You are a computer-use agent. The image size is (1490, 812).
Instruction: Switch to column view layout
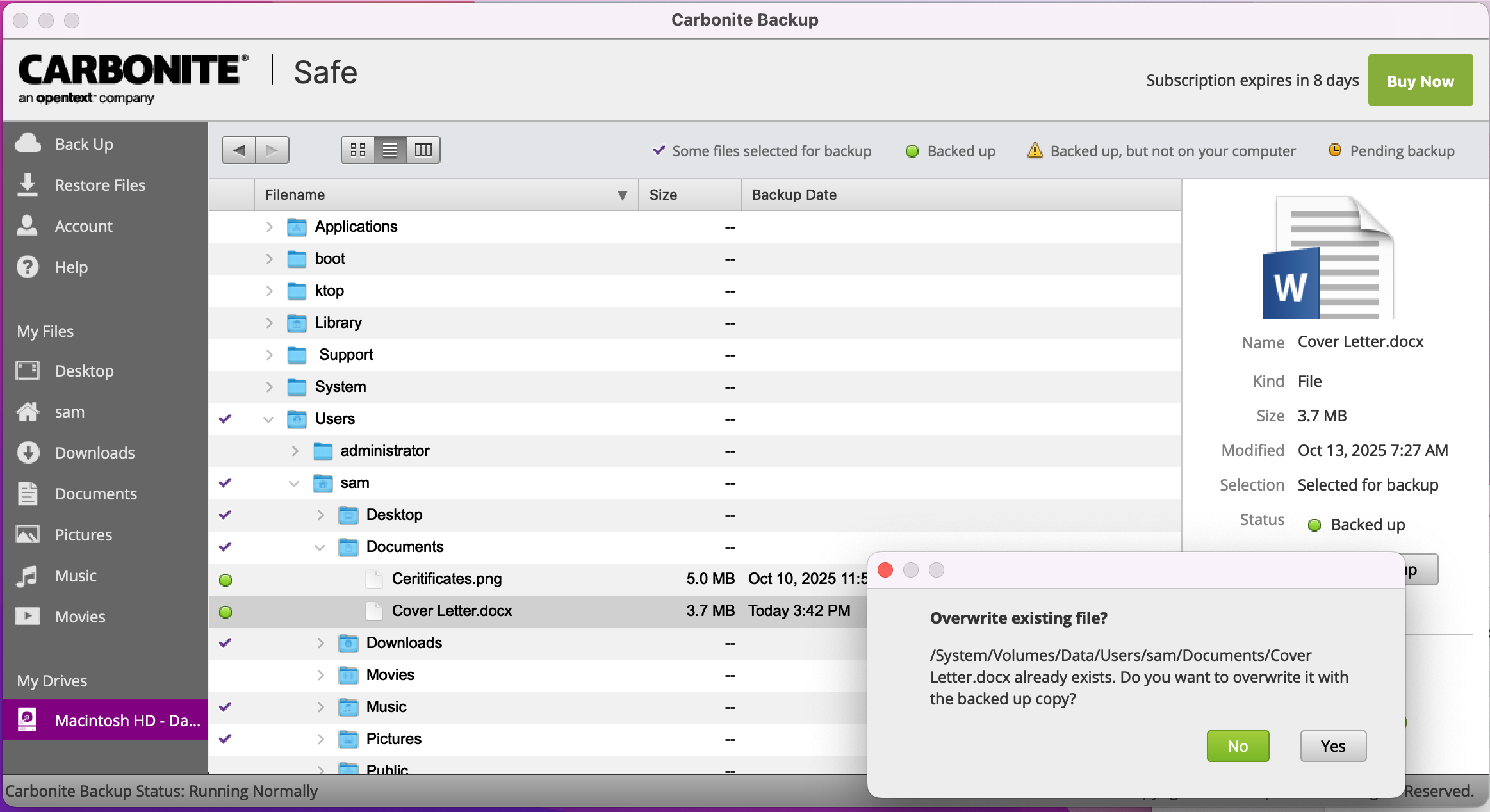pyautogui.click(x=423, y=150)
